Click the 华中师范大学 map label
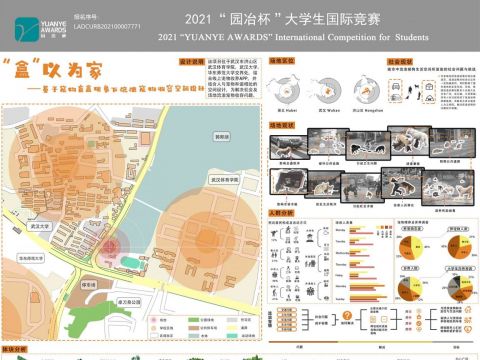Image resolution: width=480 pixels, height=360 pixels. click(30, 258)
